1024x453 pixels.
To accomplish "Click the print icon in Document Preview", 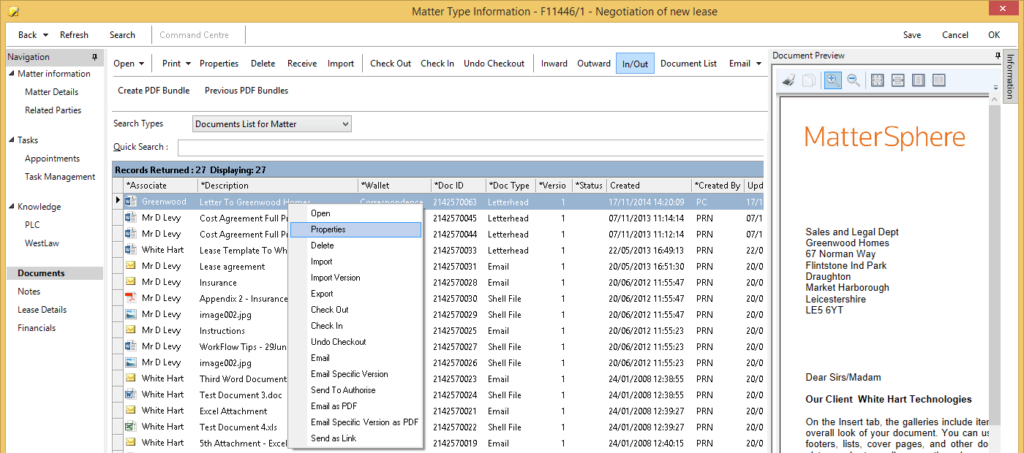I will pyautogui.click(x=789, y=80).
